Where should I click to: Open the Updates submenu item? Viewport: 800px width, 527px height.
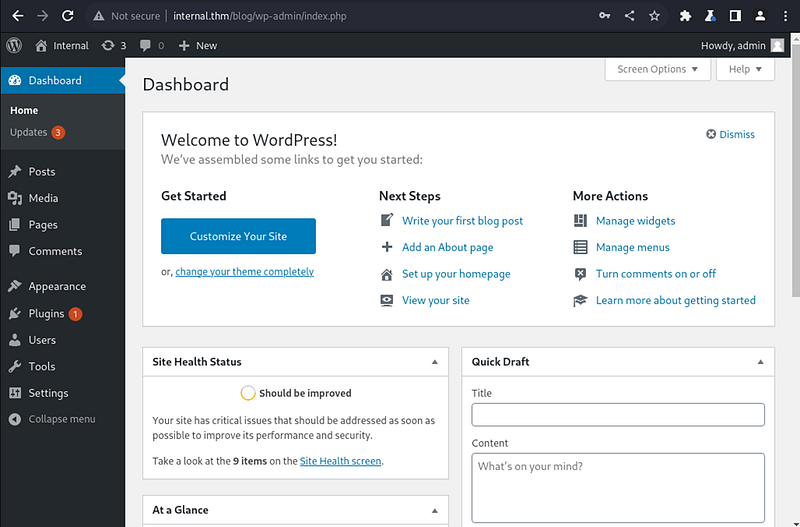[37, 132]
